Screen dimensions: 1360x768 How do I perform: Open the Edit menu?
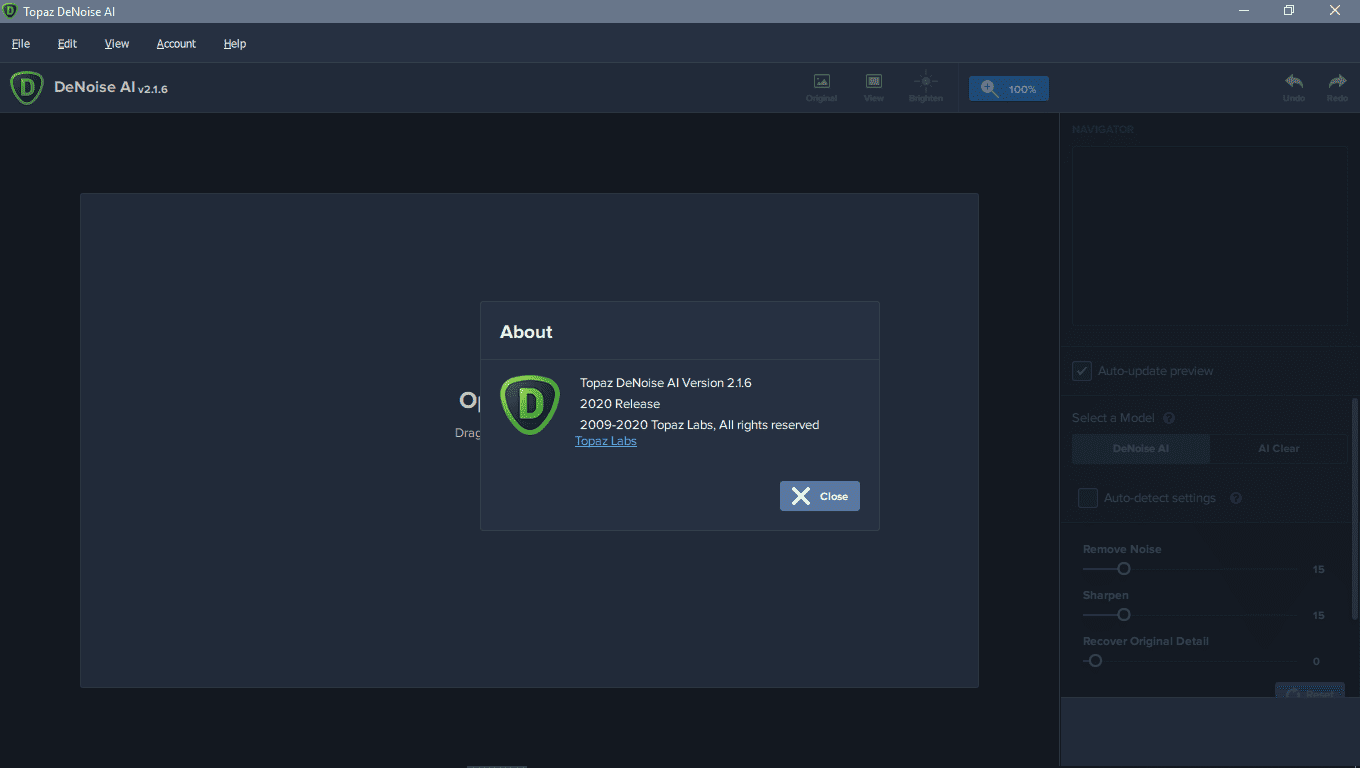[x=67, y=44]
